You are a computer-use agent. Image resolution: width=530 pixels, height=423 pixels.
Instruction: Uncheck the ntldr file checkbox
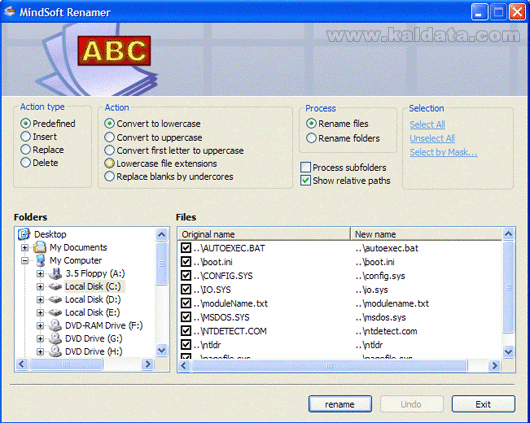coord(186,345)
